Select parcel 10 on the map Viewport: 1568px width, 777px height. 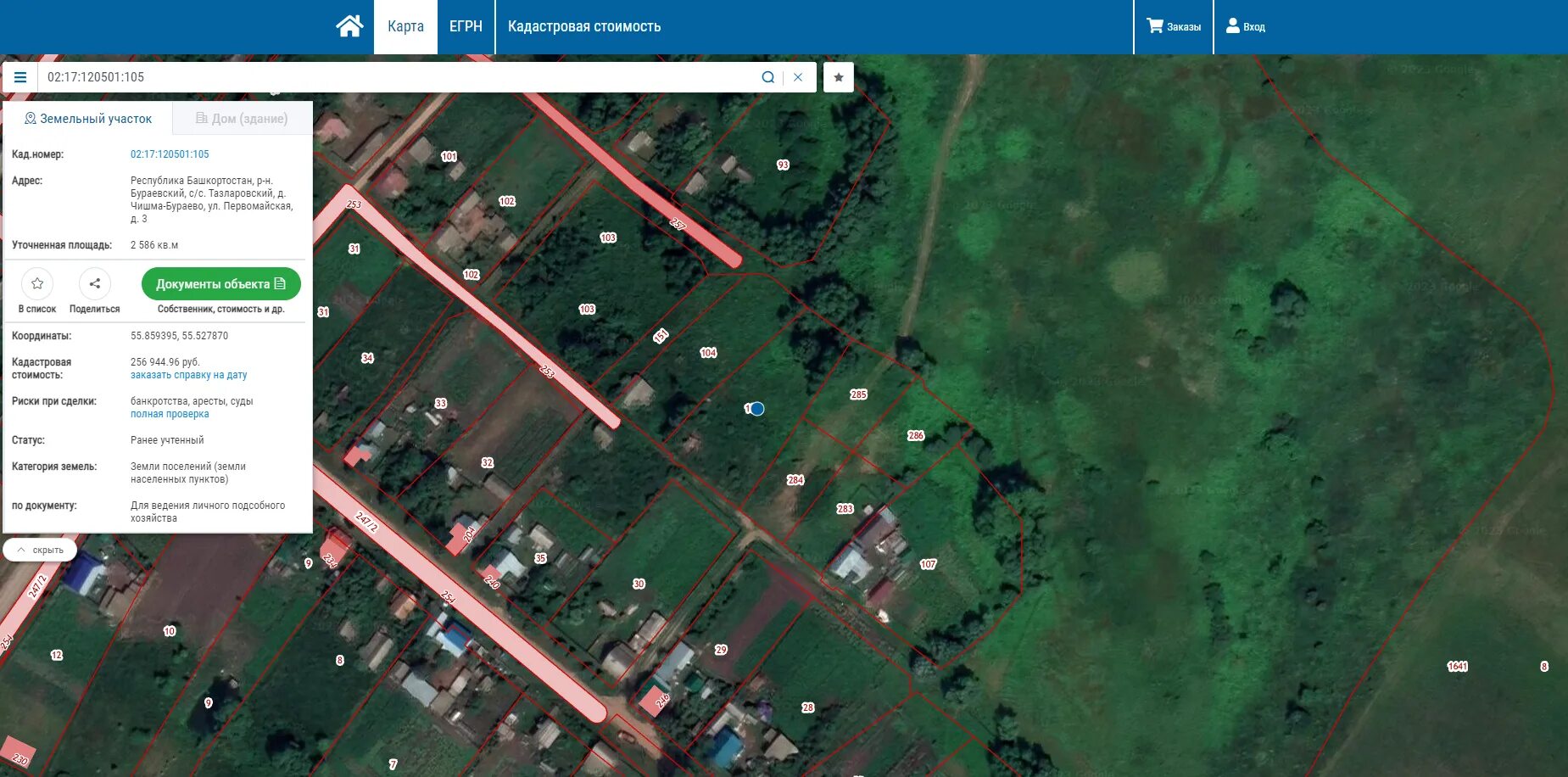[170, 631]
